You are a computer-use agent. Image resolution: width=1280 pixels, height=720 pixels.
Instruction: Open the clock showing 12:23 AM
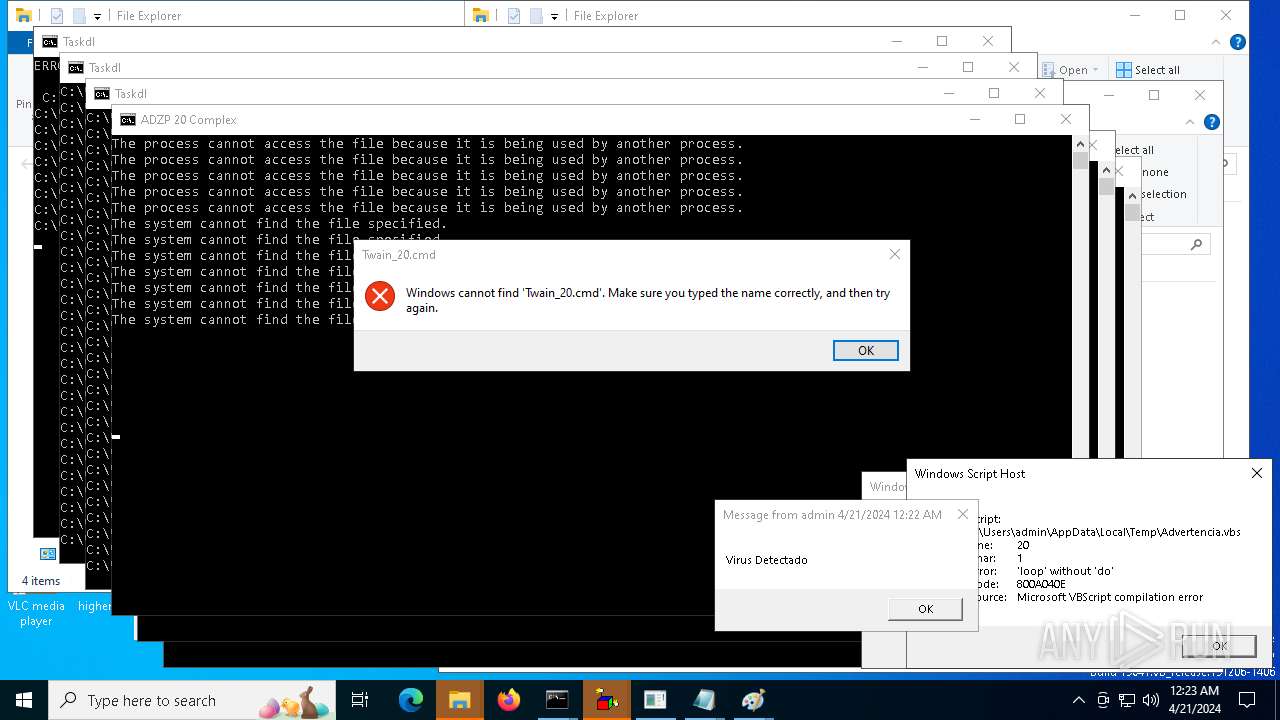pos(1195,700)
